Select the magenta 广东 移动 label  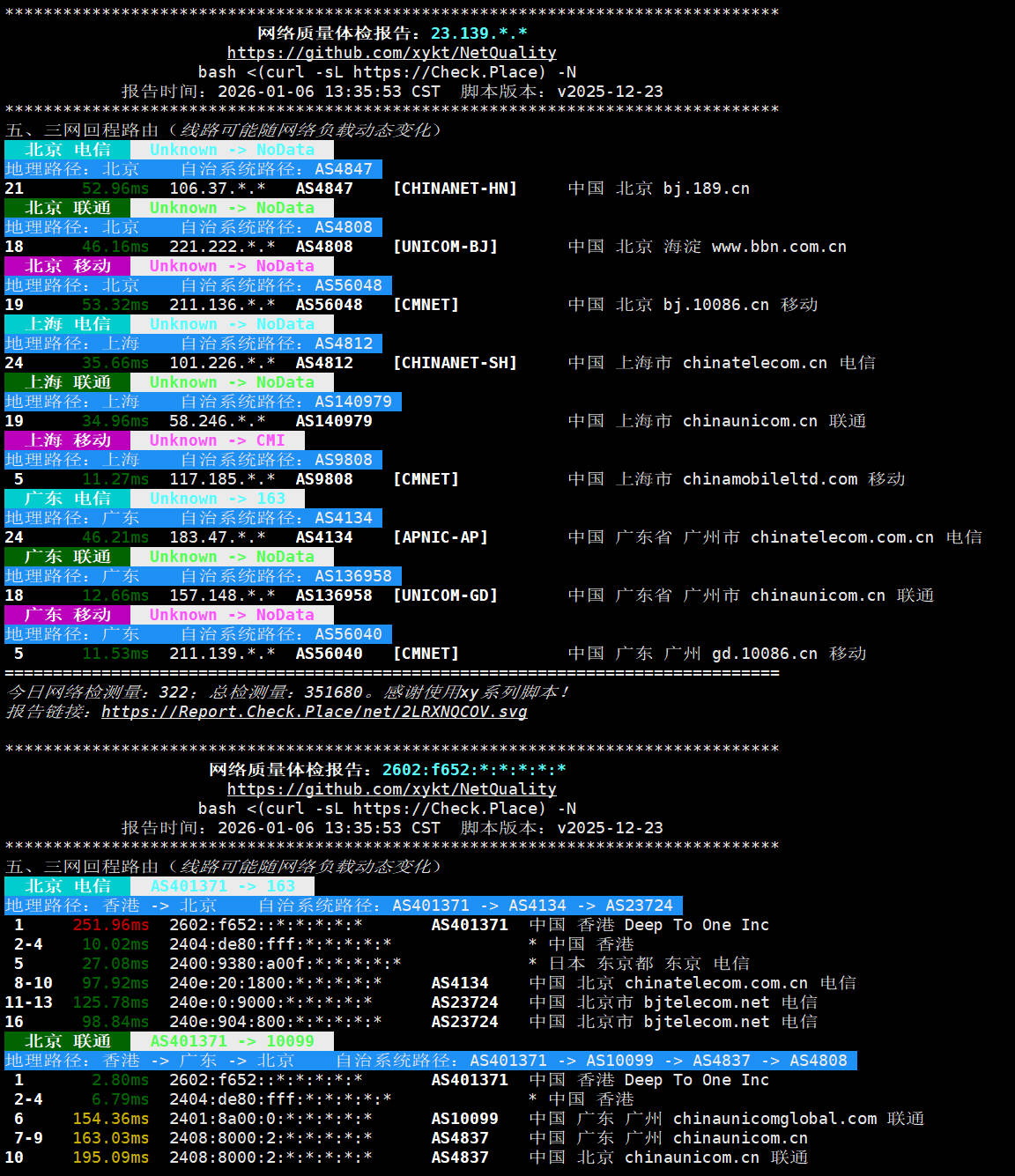pyautogui.click(x=68, y=615)
